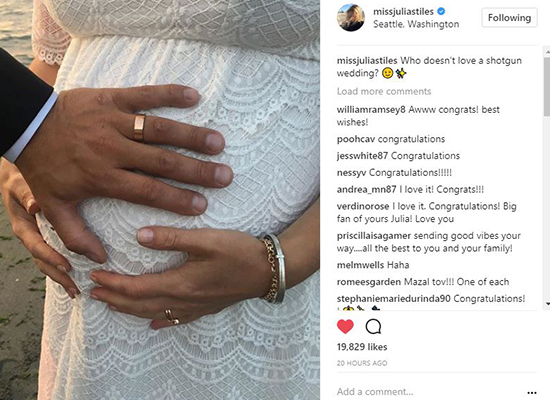Open missjuliastiles profile picture
Viewport: 550px width, 400px height.
[x=351, y=18]
